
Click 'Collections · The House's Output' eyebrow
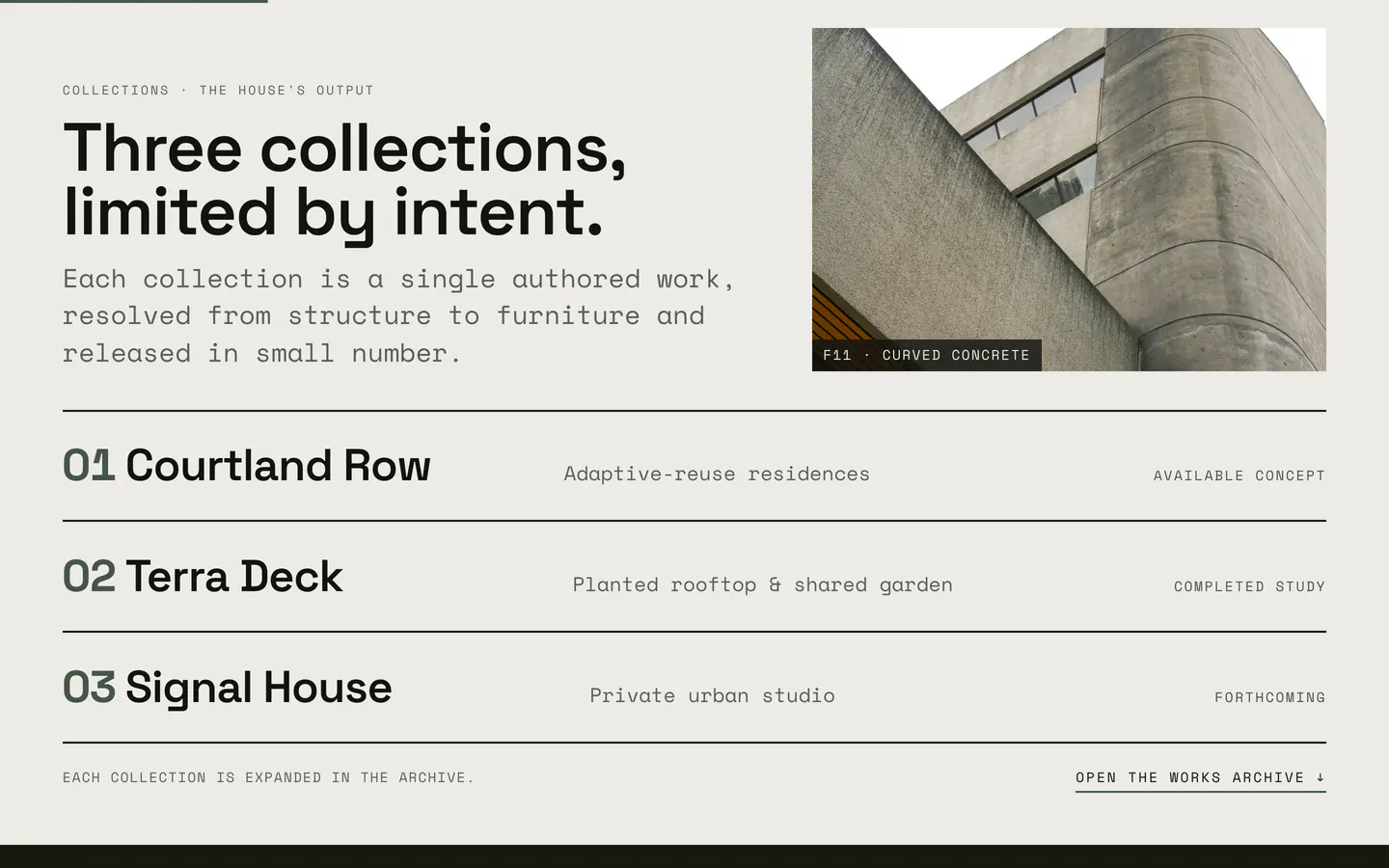click(218, 91)
